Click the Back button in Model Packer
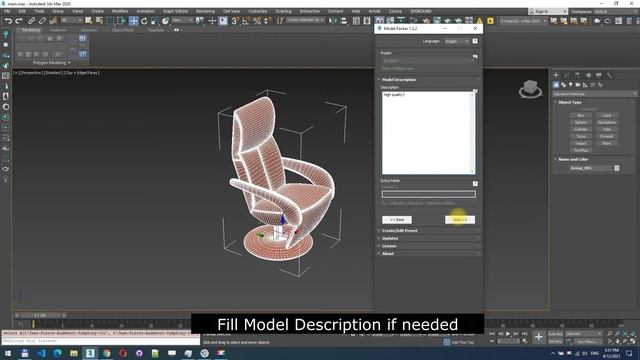The width and height of the screenshot is (640, 360). coord(397,220)
